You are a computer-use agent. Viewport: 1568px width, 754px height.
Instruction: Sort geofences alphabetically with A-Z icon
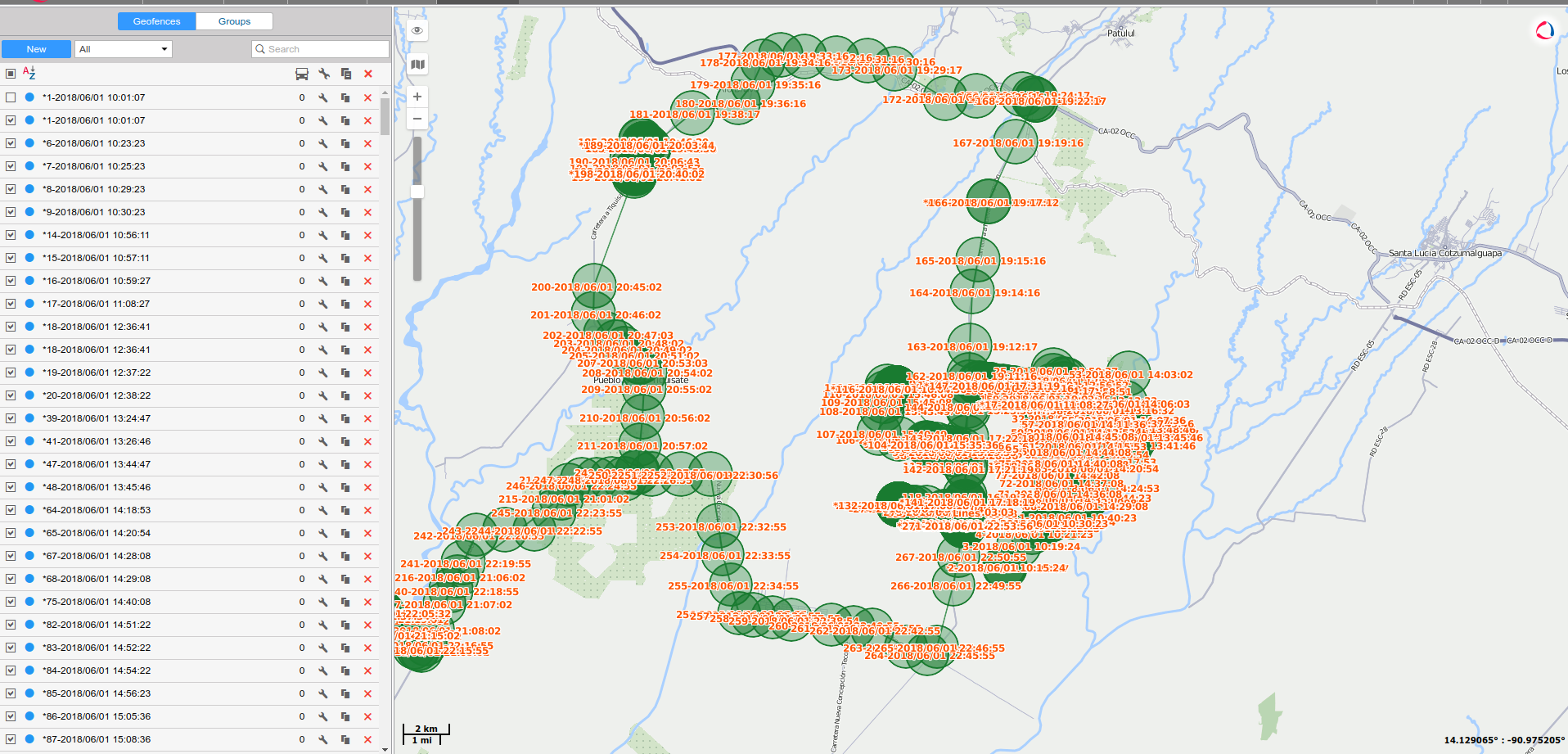click(29, 73)
